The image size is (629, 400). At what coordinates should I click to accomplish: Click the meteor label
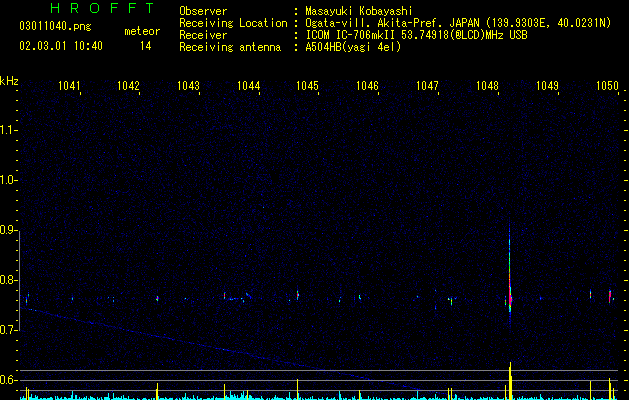click(x=142, y=31)
